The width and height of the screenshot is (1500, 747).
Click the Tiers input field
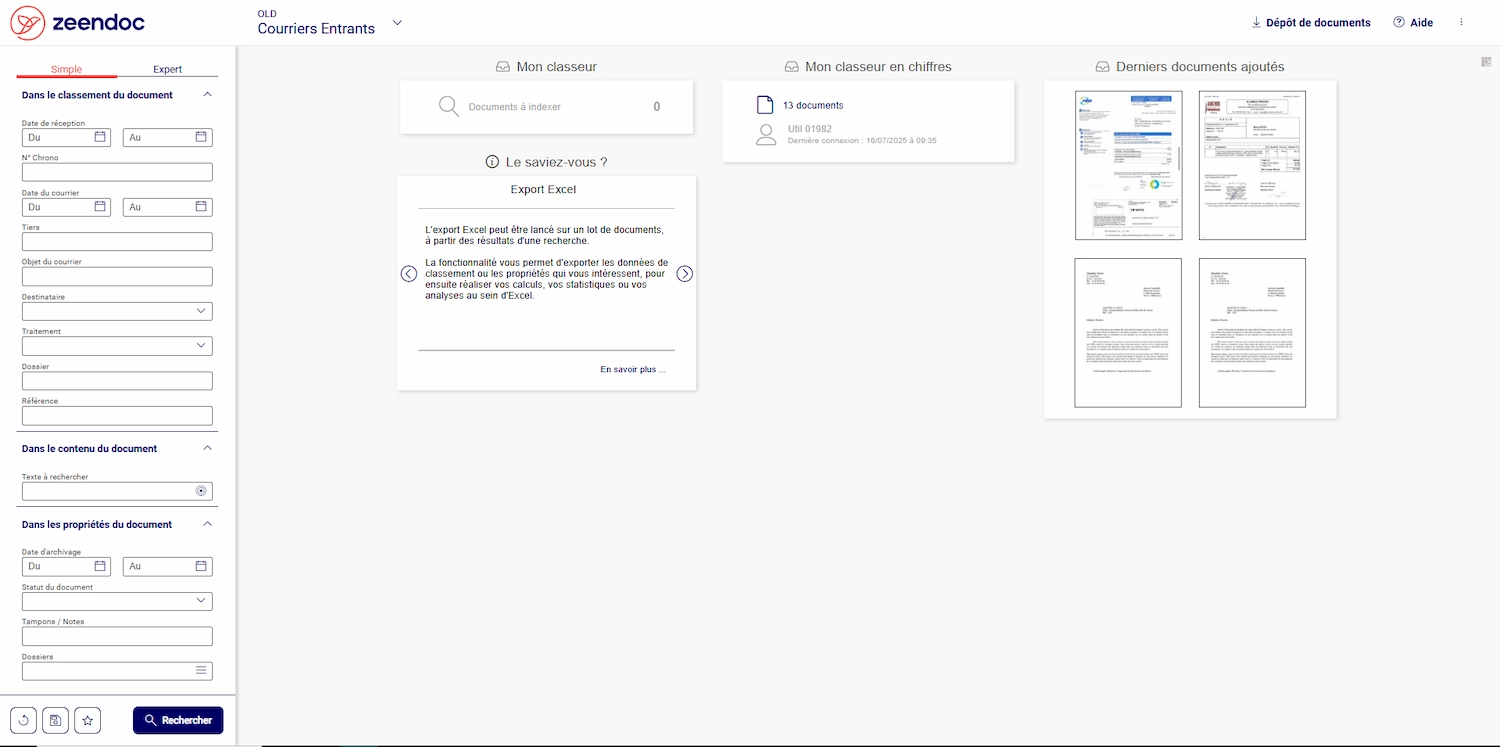coord(117,241)
